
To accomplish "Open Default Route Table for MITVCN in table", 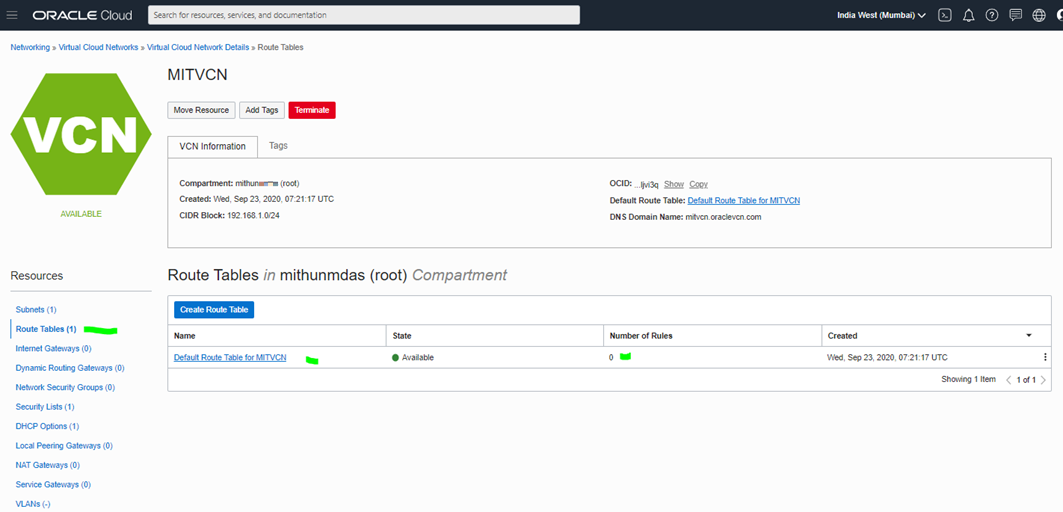I will click(230, 357).
